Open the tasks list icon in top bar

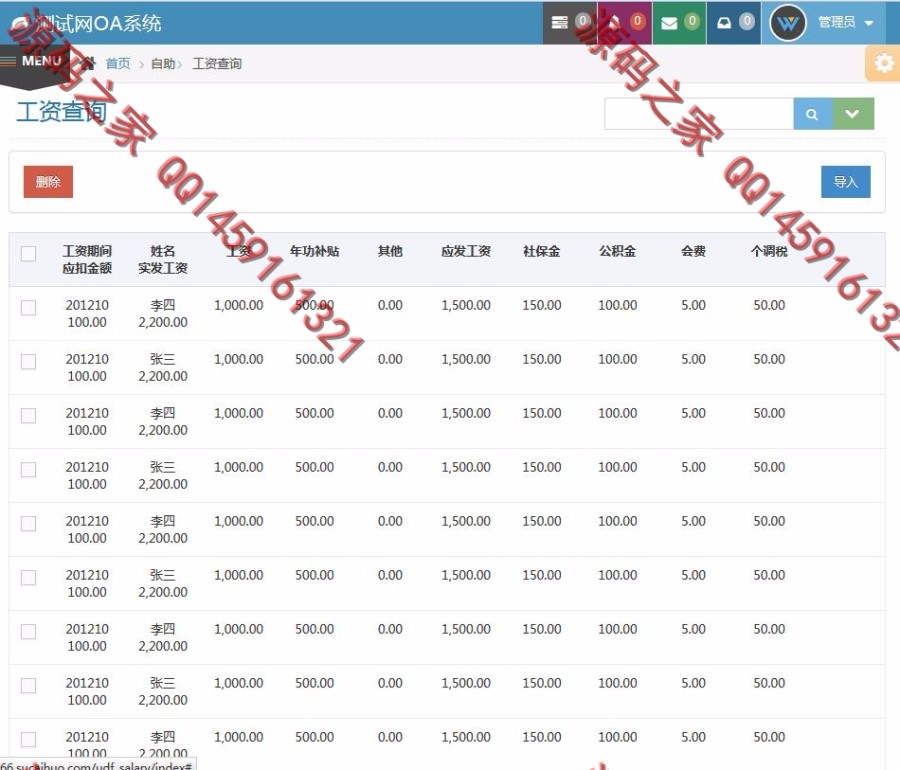[x=568, y=22]
